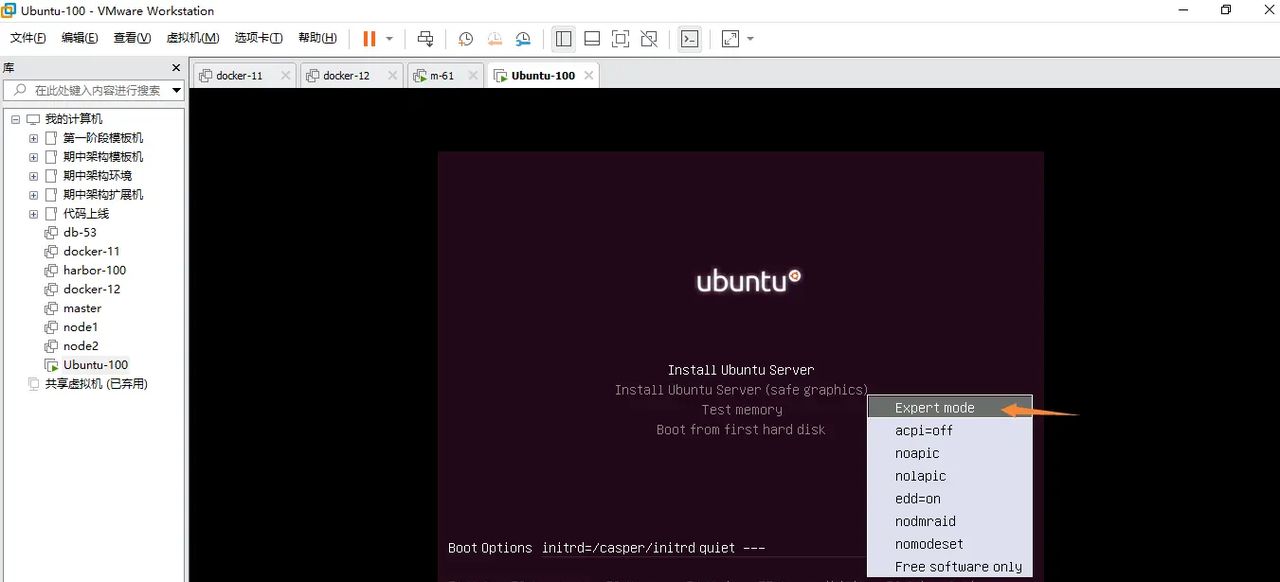
Task: Toggle Unity mode icon
Action: click(649, 38)
